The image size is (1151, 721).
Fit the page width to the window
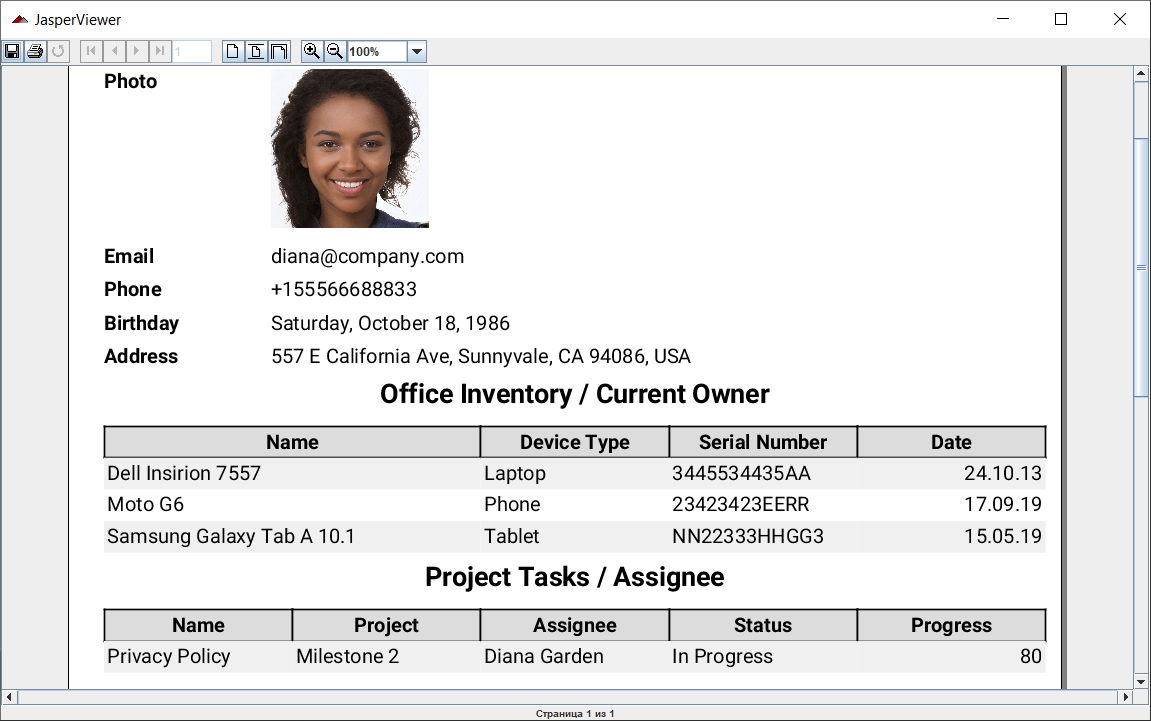281,51
